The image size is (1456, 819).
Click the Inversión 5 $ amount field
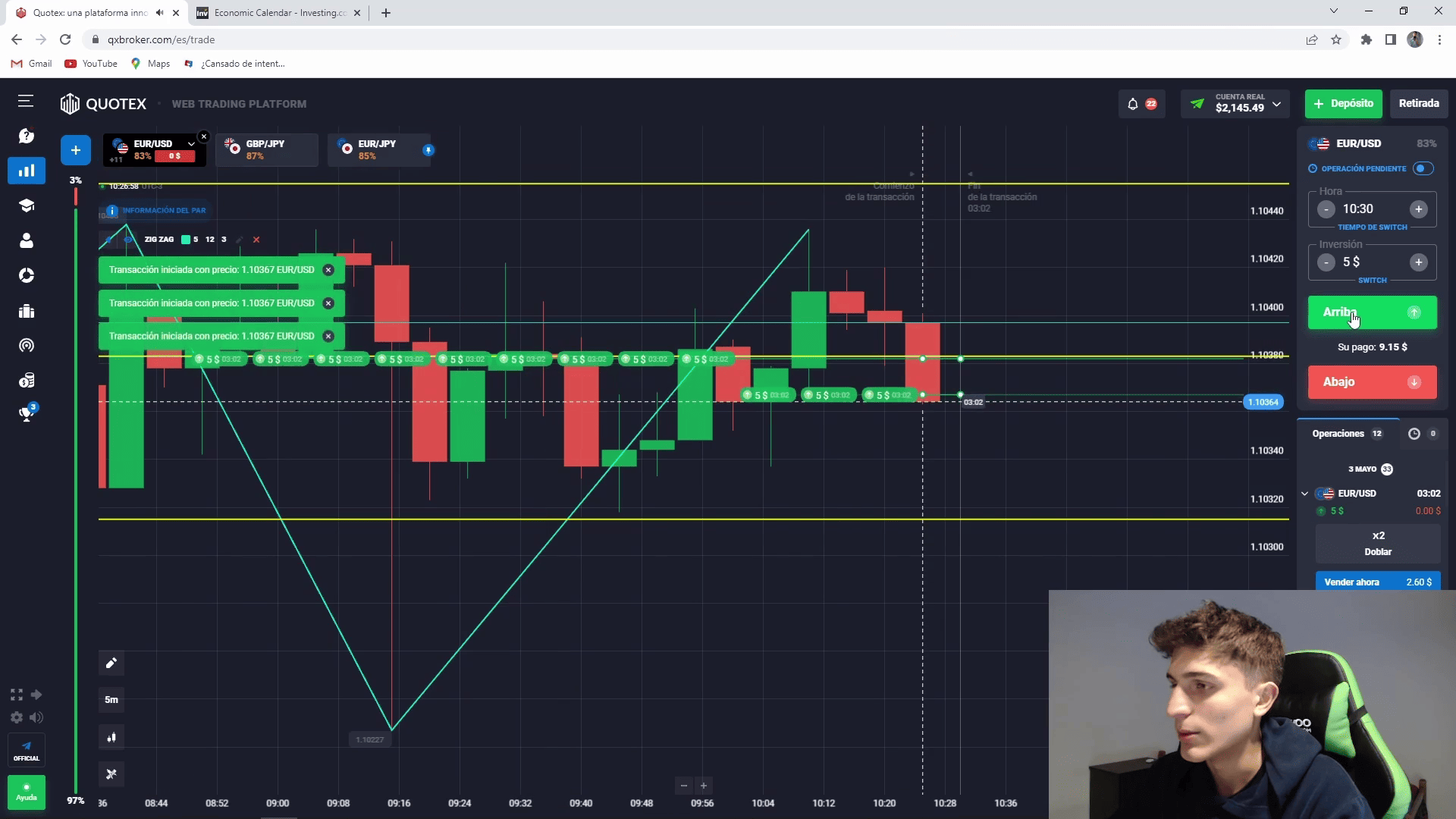[1371, 262]
